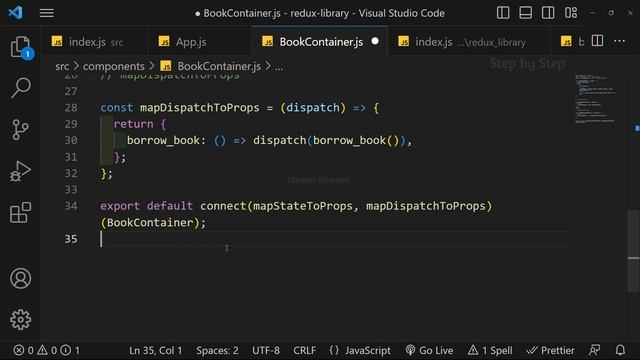
Task: Open the Manage gear menu
Action: coord(20,319)
